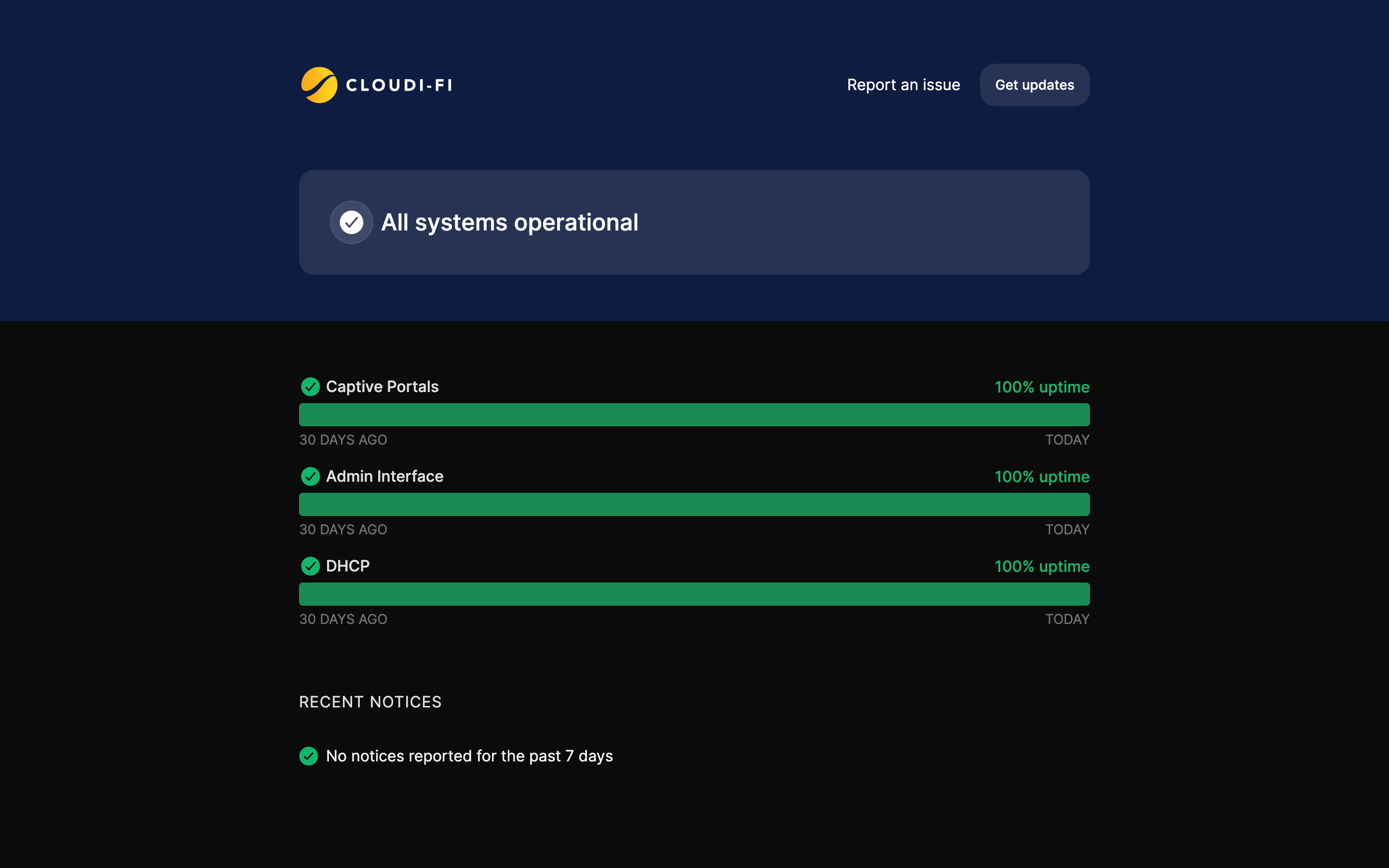Click the green check icon beside DHCP
1389x868 pixels.
[311, 566]
